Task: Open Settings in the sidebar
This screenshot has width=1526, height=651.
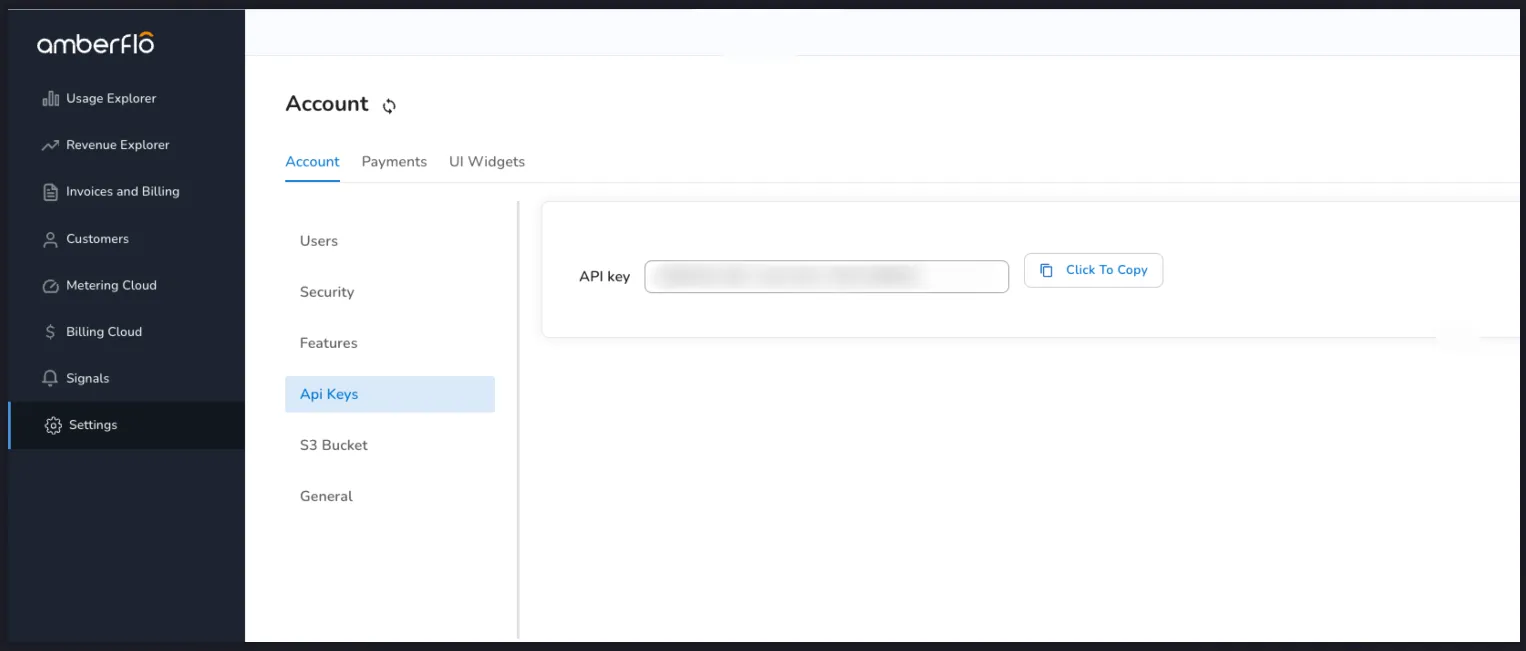Action: click(x=126, y=426)
